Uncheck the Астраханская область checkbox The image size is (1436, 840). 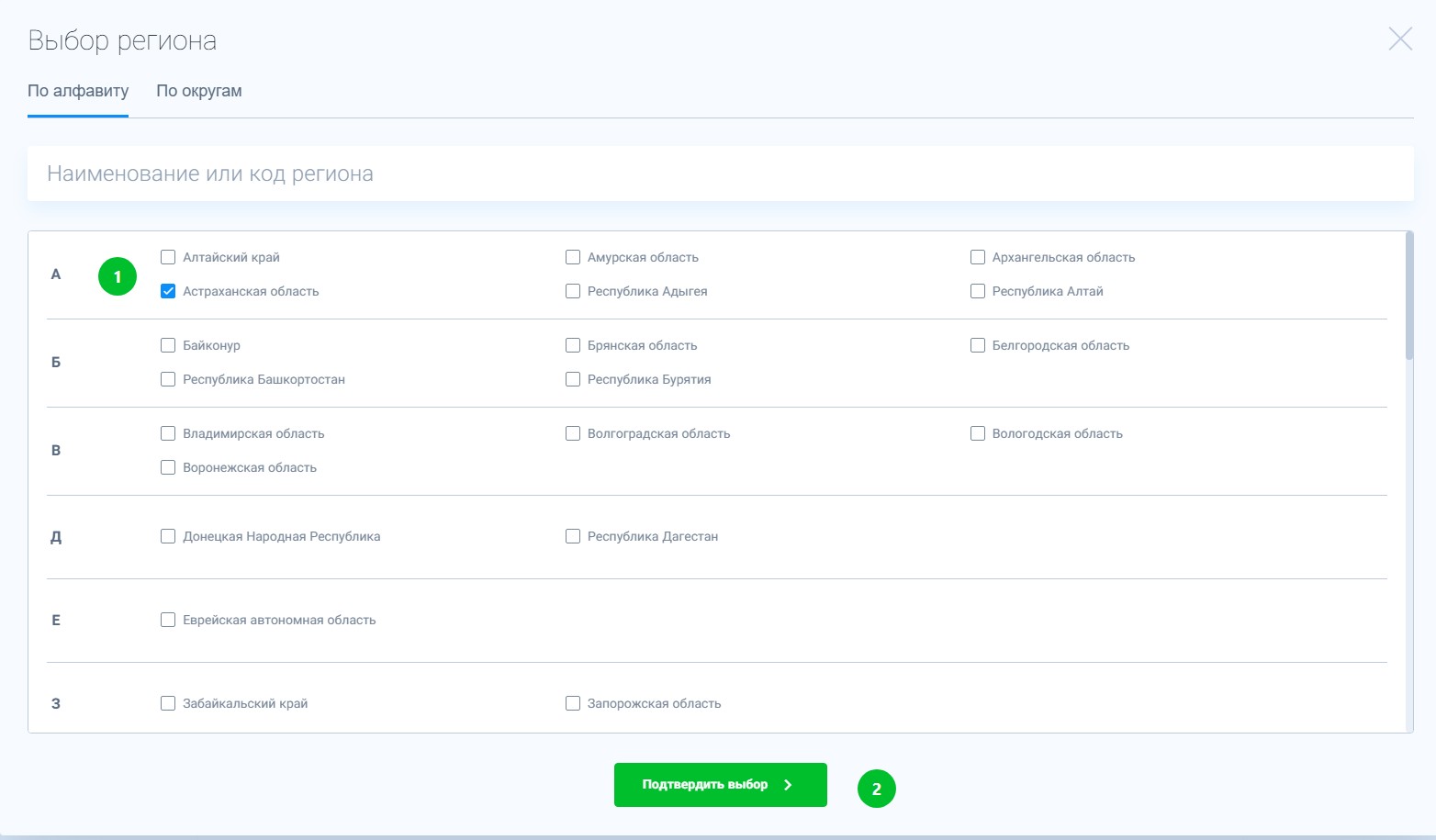[x=168, y=291]
